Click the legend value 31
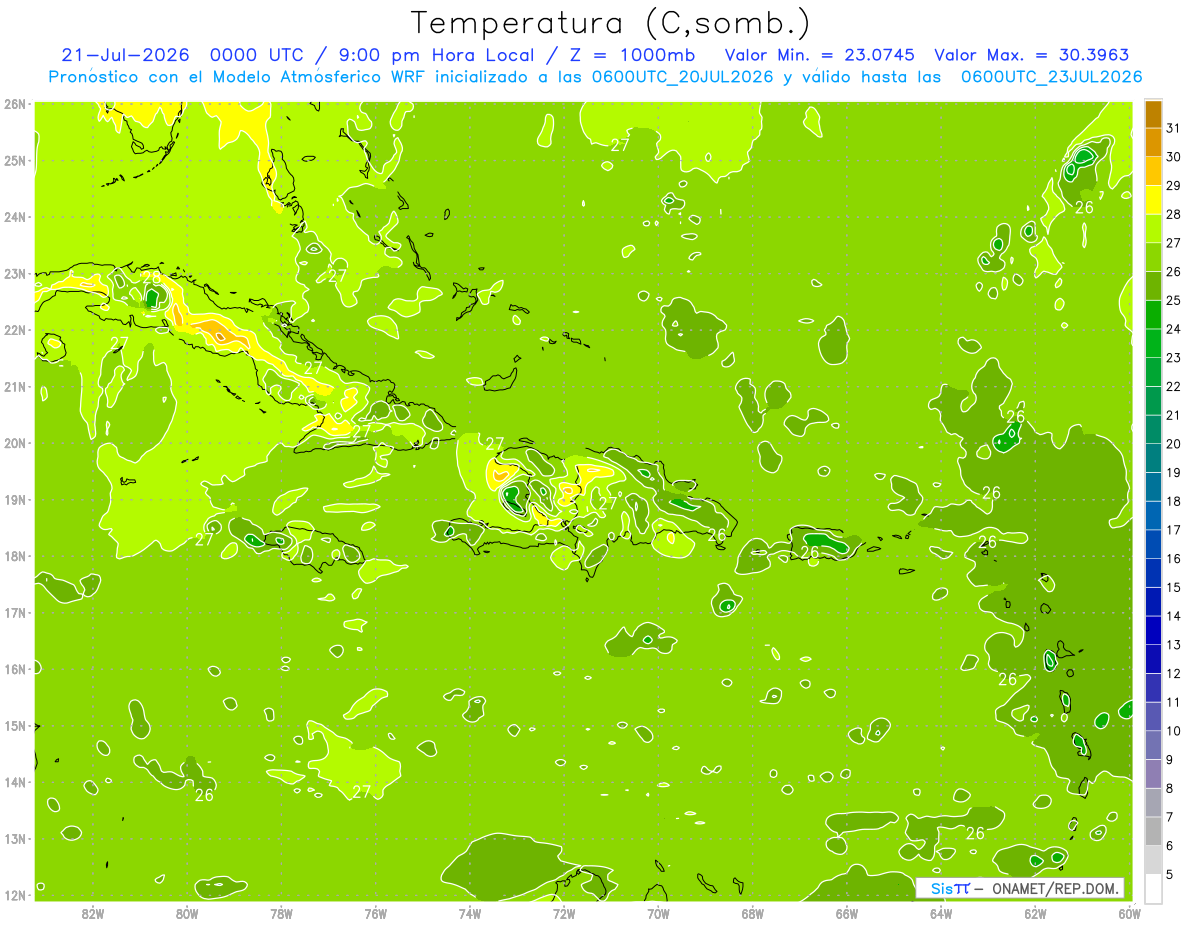This screenshot has height=927, width=1200. point(1174,128)
